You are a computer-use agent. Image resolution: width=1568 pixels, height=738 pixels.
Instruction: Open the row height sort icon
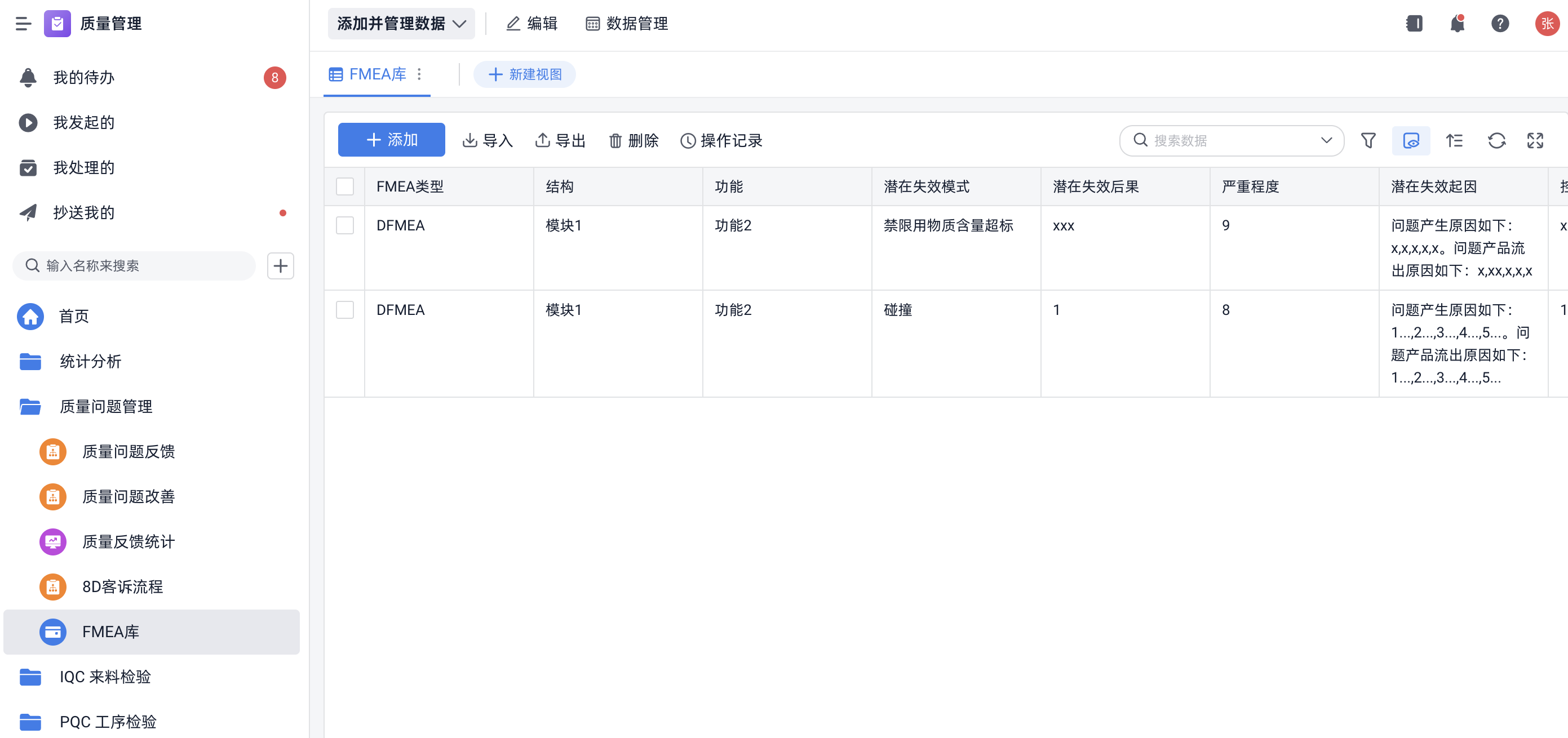(x=1454, y=140)
